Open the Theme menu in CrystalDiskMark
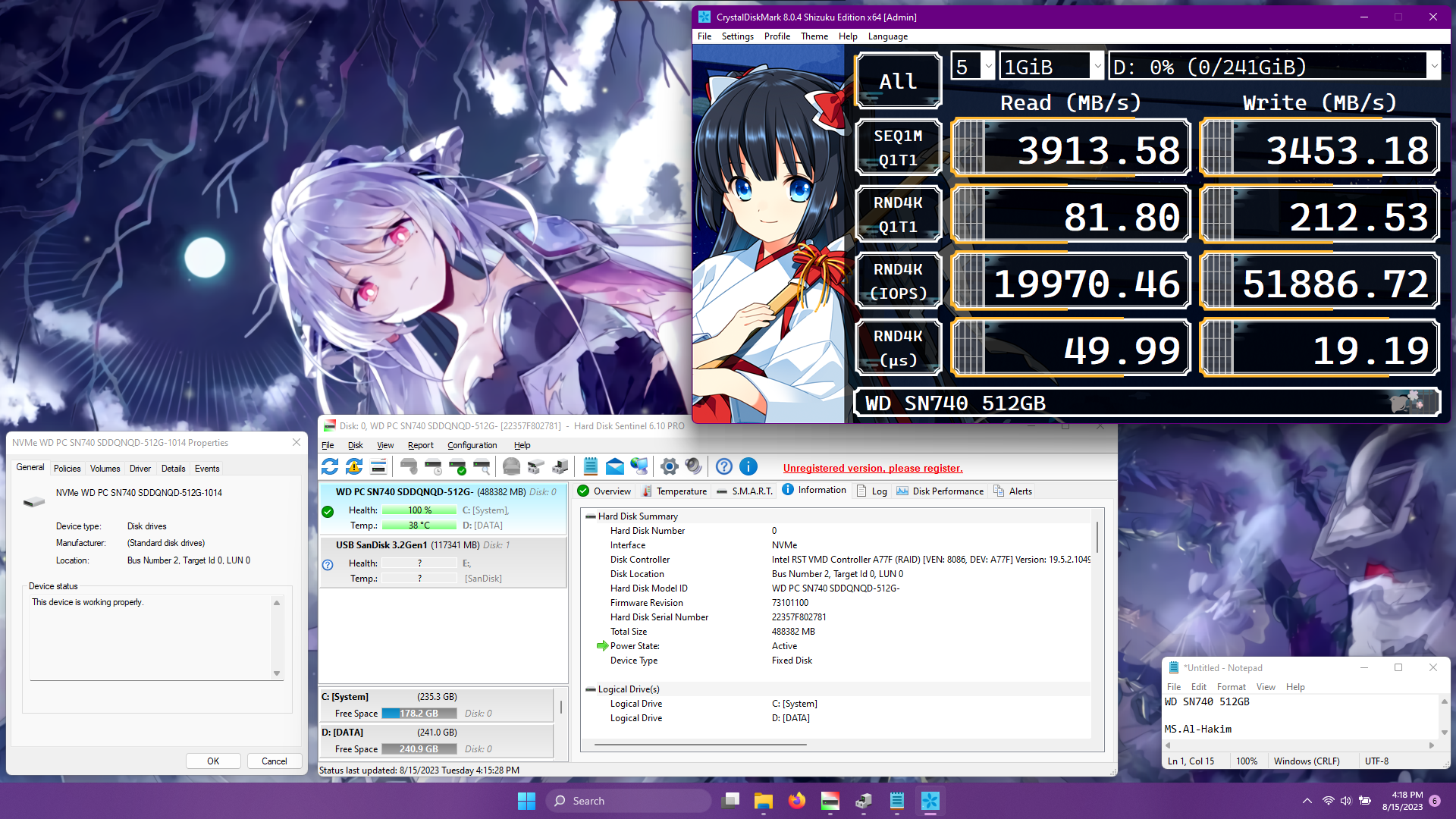The height and width of the screenshot is (819, 1456). pos(814,36)
